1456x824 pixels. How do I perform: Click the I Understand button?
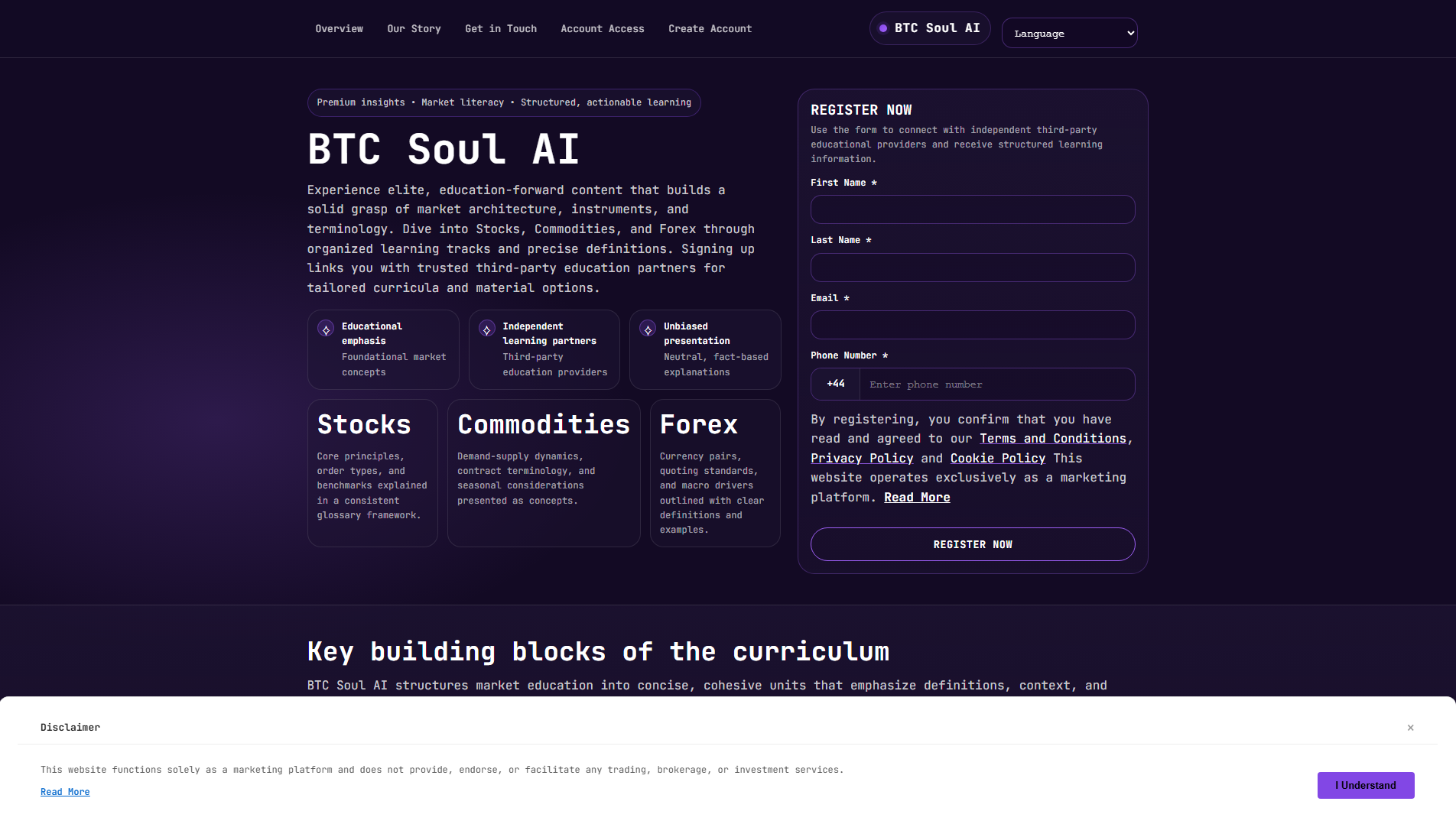[x=1366, y=785]
